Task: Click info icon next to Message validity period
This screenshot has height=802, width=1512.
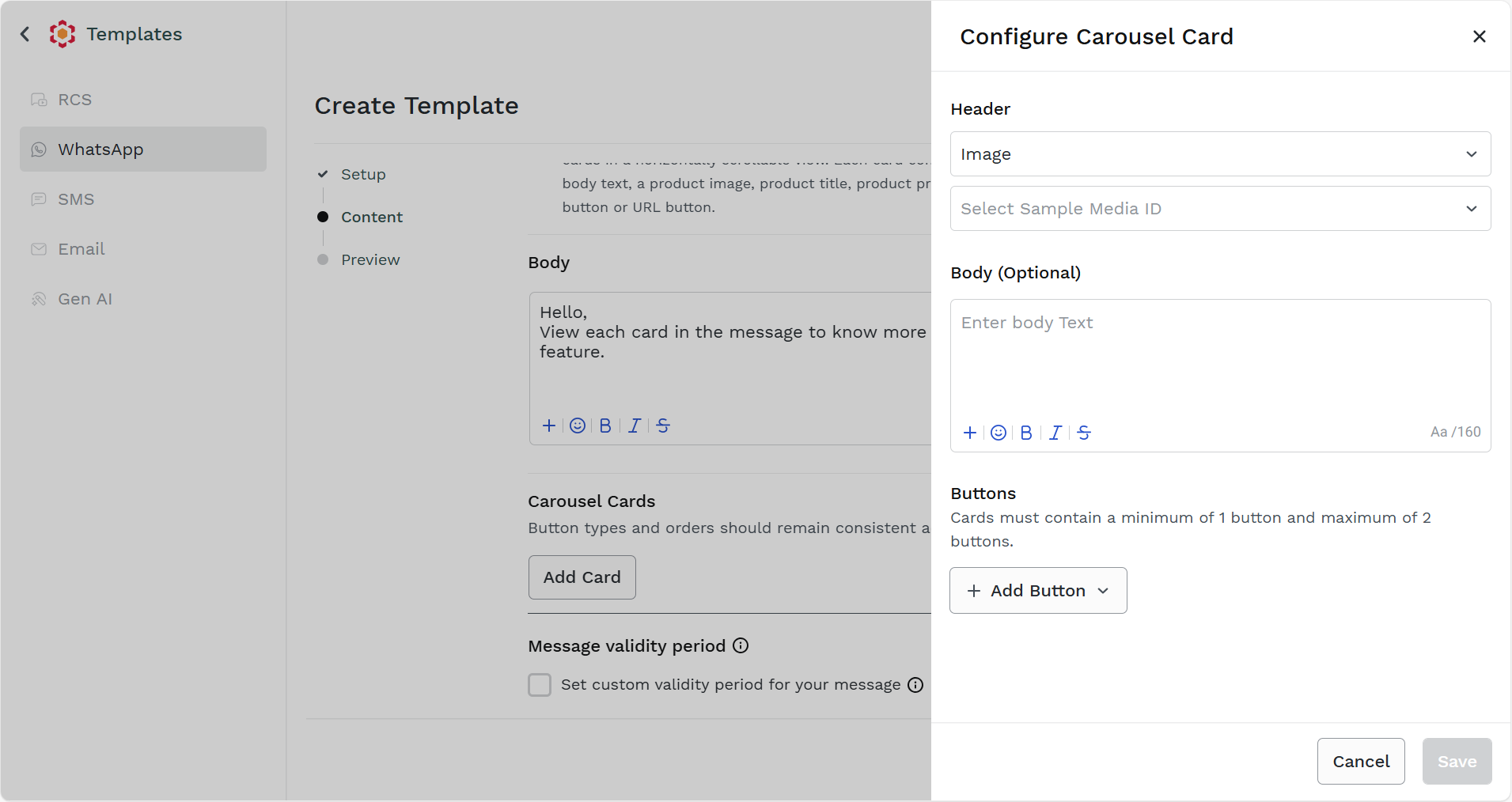Action: (x=741, y=645)
